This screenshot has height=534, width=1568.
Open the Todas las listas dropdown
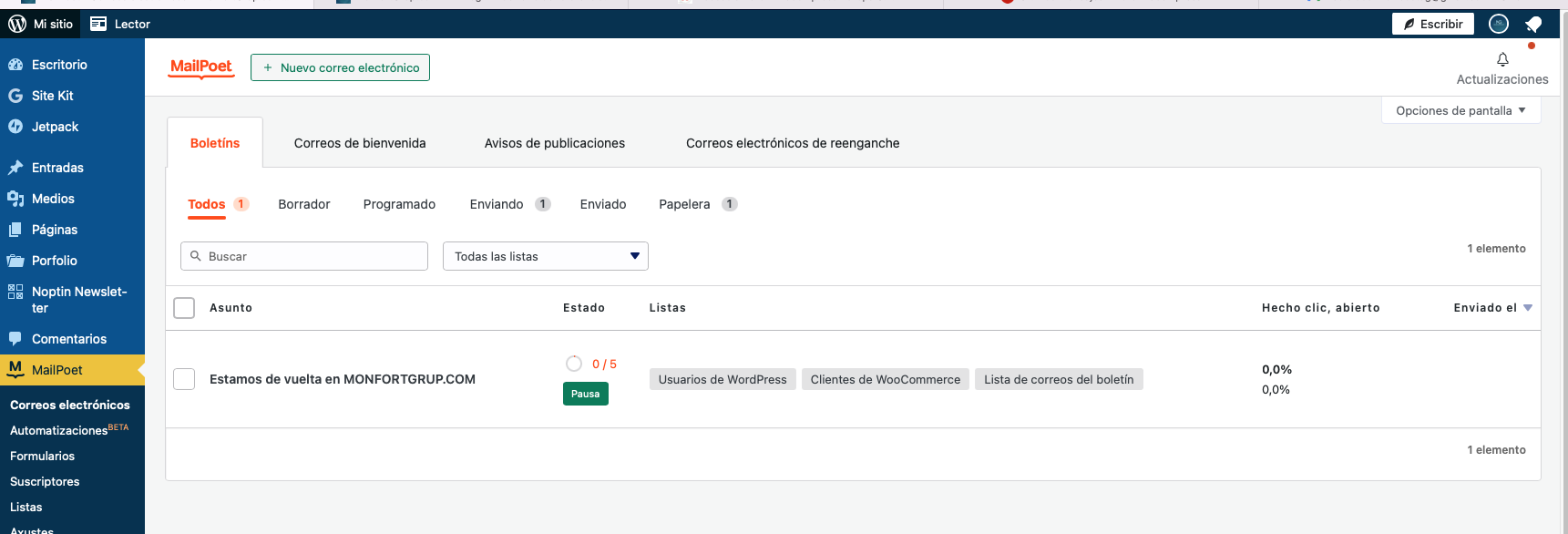coord(546,256)
